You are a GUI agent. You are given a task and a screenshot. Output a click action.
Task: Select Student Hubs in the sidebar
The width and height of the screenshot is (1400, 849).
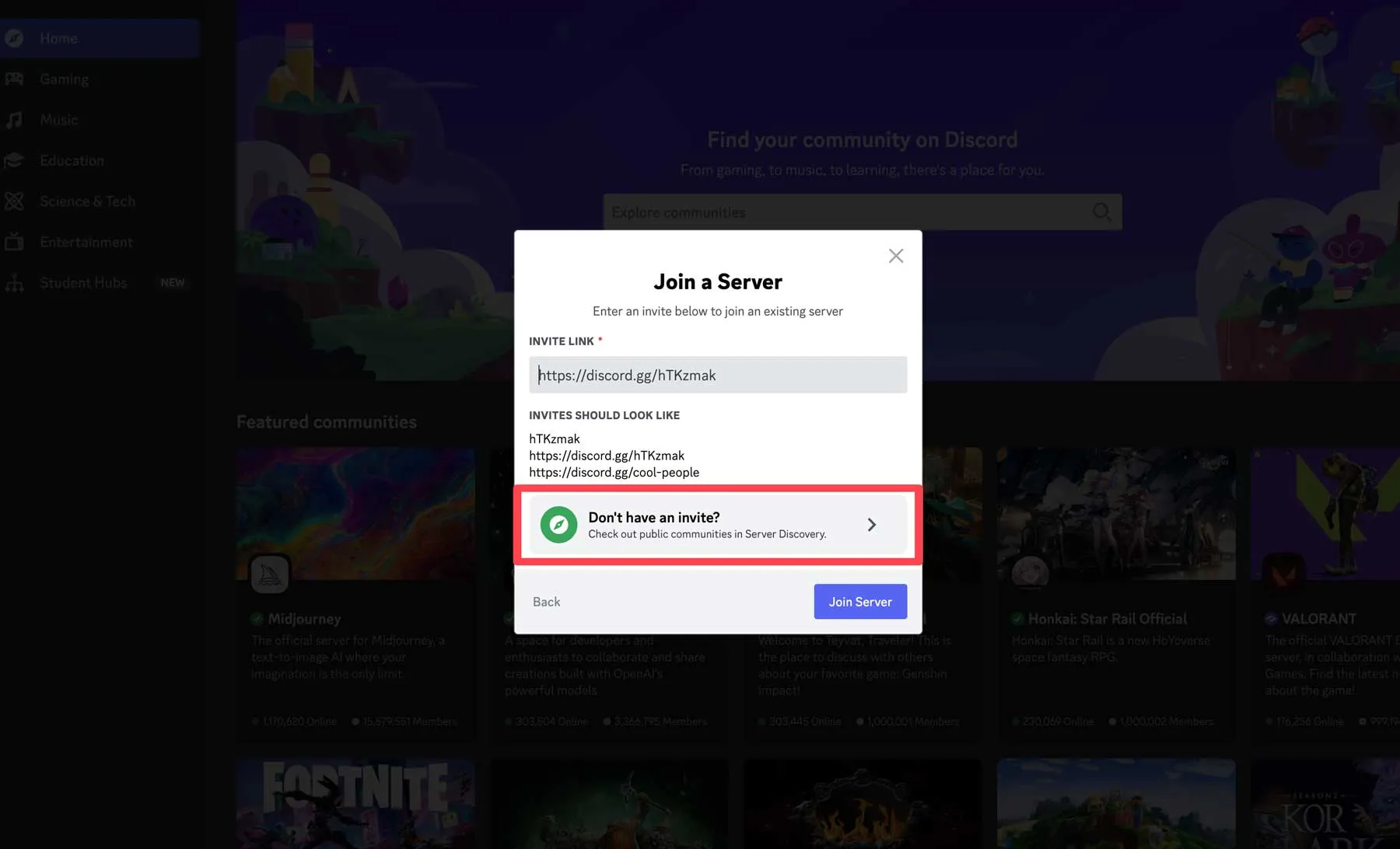pyautogui.click(x=83, y=283)
